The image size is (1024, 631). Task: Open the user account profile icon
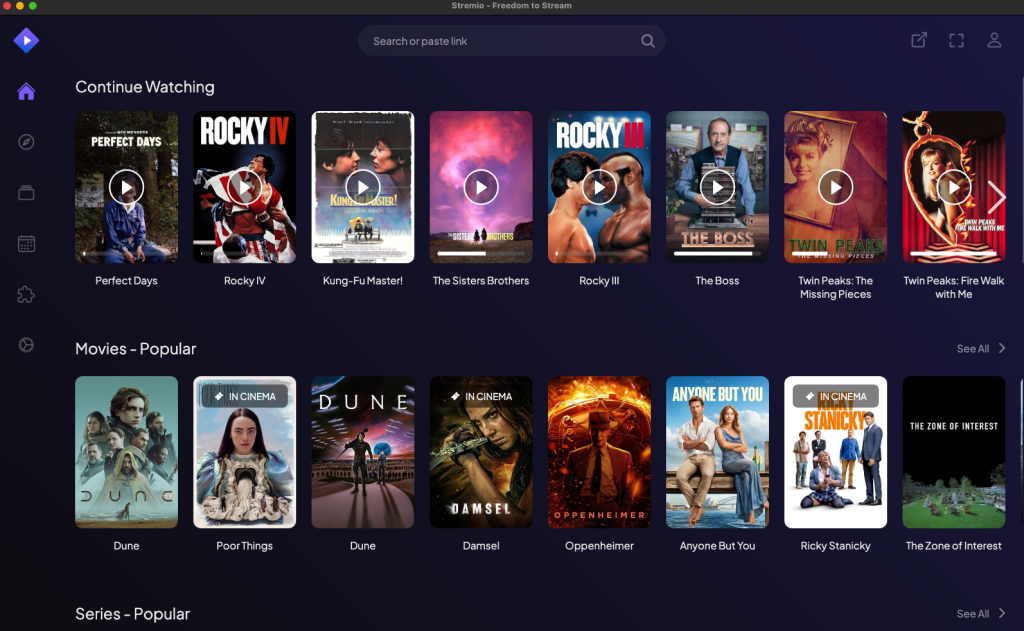[994, 40]
